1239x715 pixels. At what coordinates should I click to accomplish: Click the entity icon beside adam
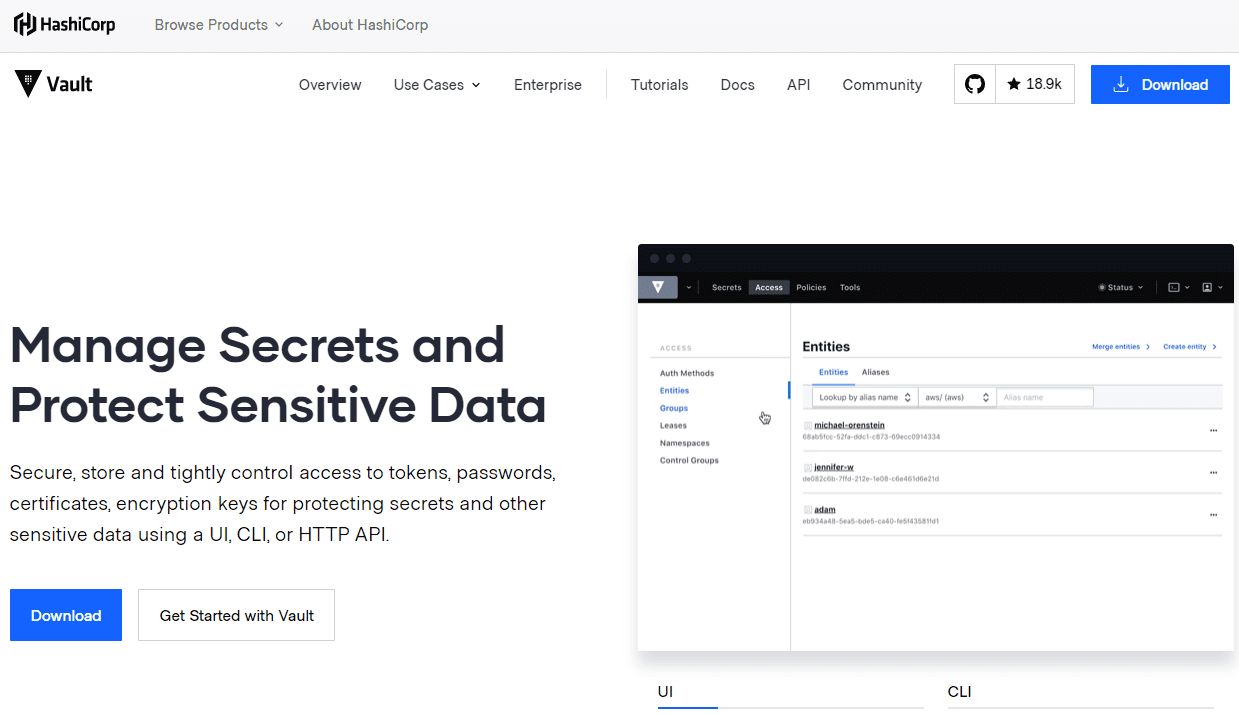(808, 510)
